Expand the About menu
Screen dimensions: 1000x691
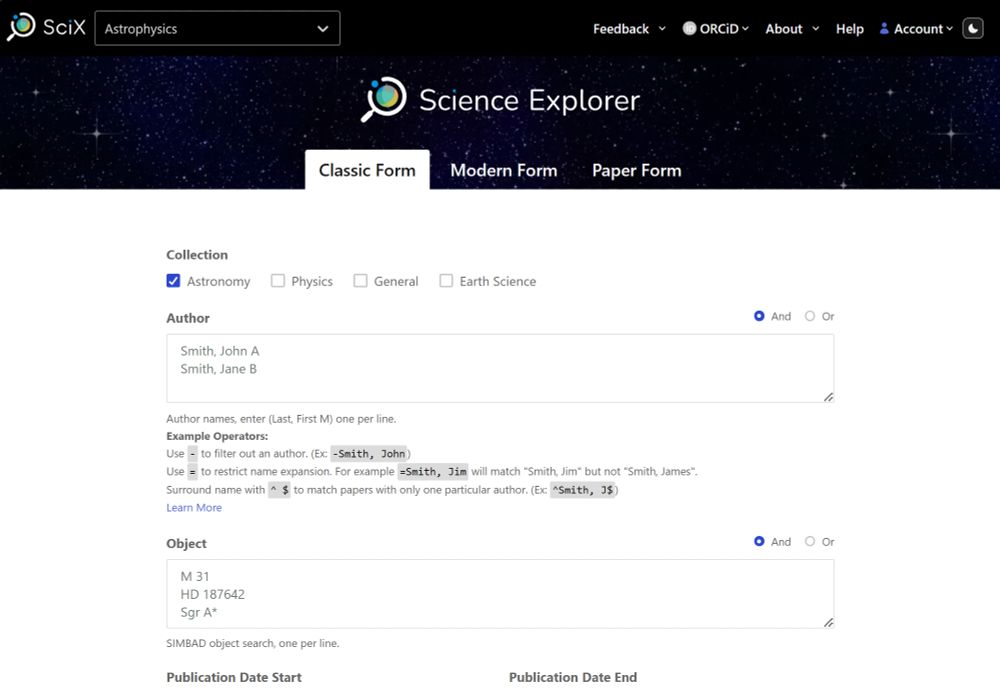[792, 29]
